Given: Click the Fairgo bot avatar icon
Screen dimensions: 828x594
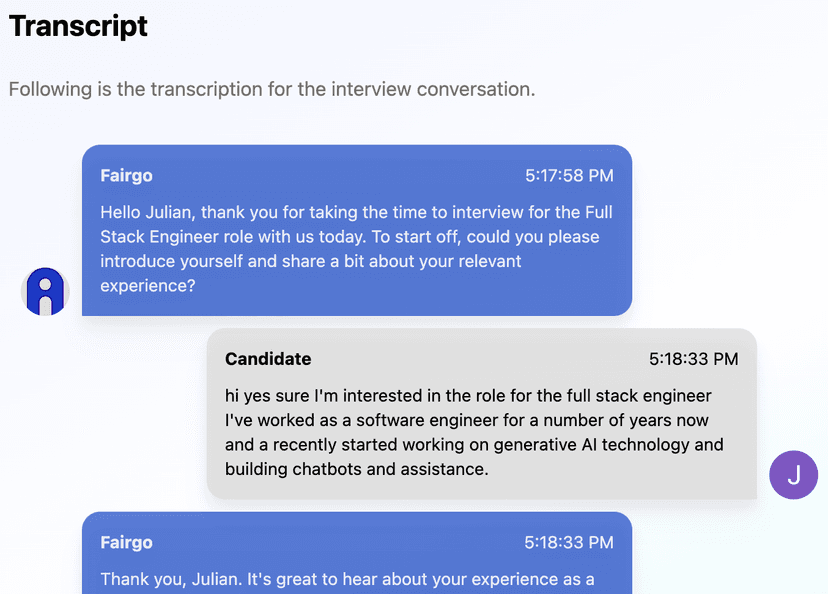Looking at the screenshot, I should (44, 292).
